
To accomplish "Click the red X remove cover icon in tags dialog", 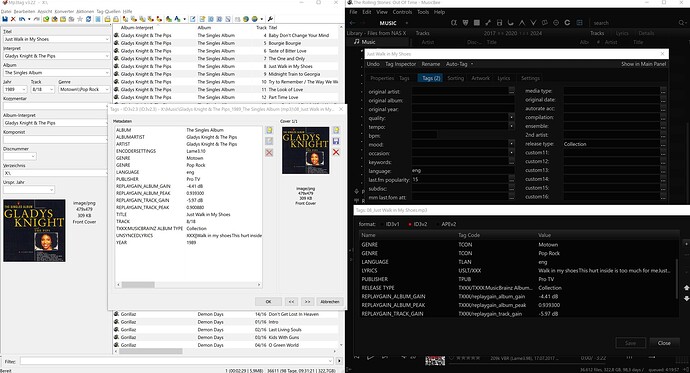I will (336, 152).
